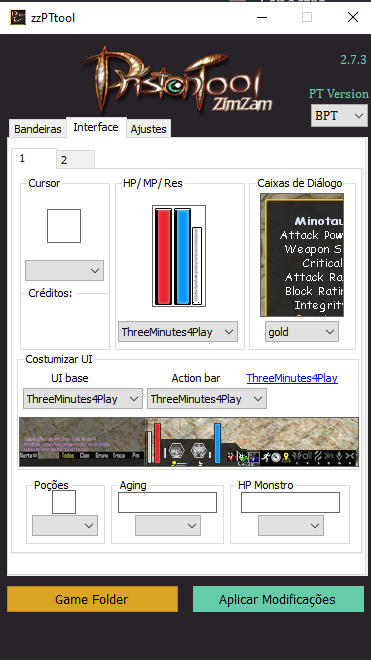Open the Aging dropdown
Image resolution: width=371 pixels, height=660 pixels.
coord(168,525)
